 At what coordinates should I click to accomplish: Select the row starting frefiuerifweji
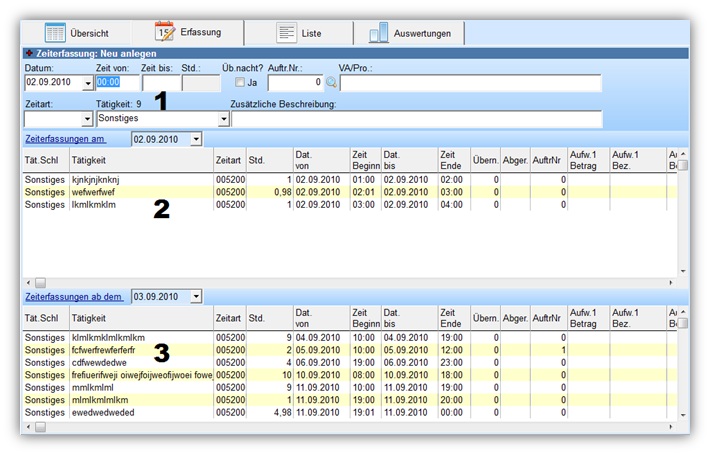(350, 375)
